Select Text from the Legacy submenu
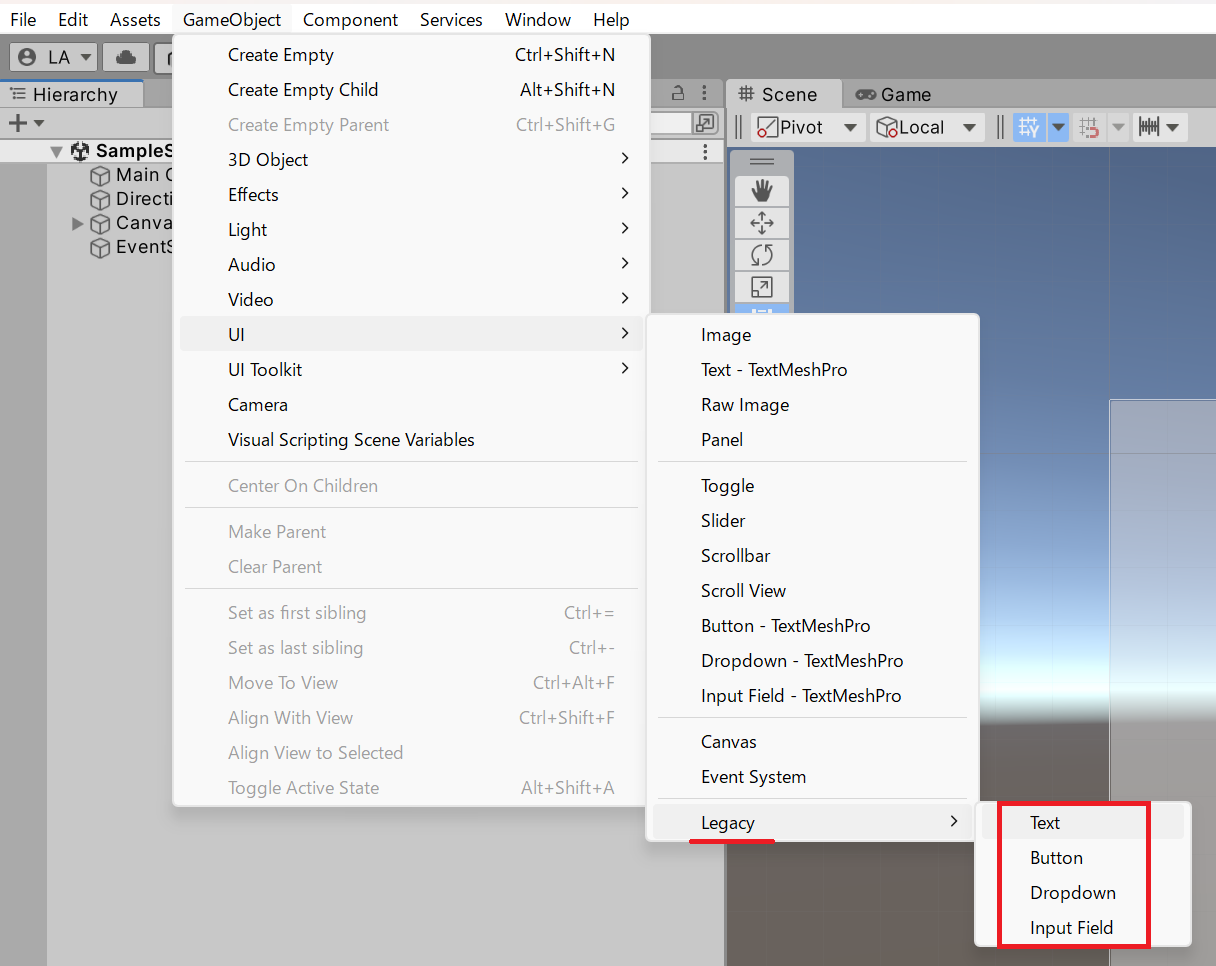The image size is (1216, 966). (1044, 822)
